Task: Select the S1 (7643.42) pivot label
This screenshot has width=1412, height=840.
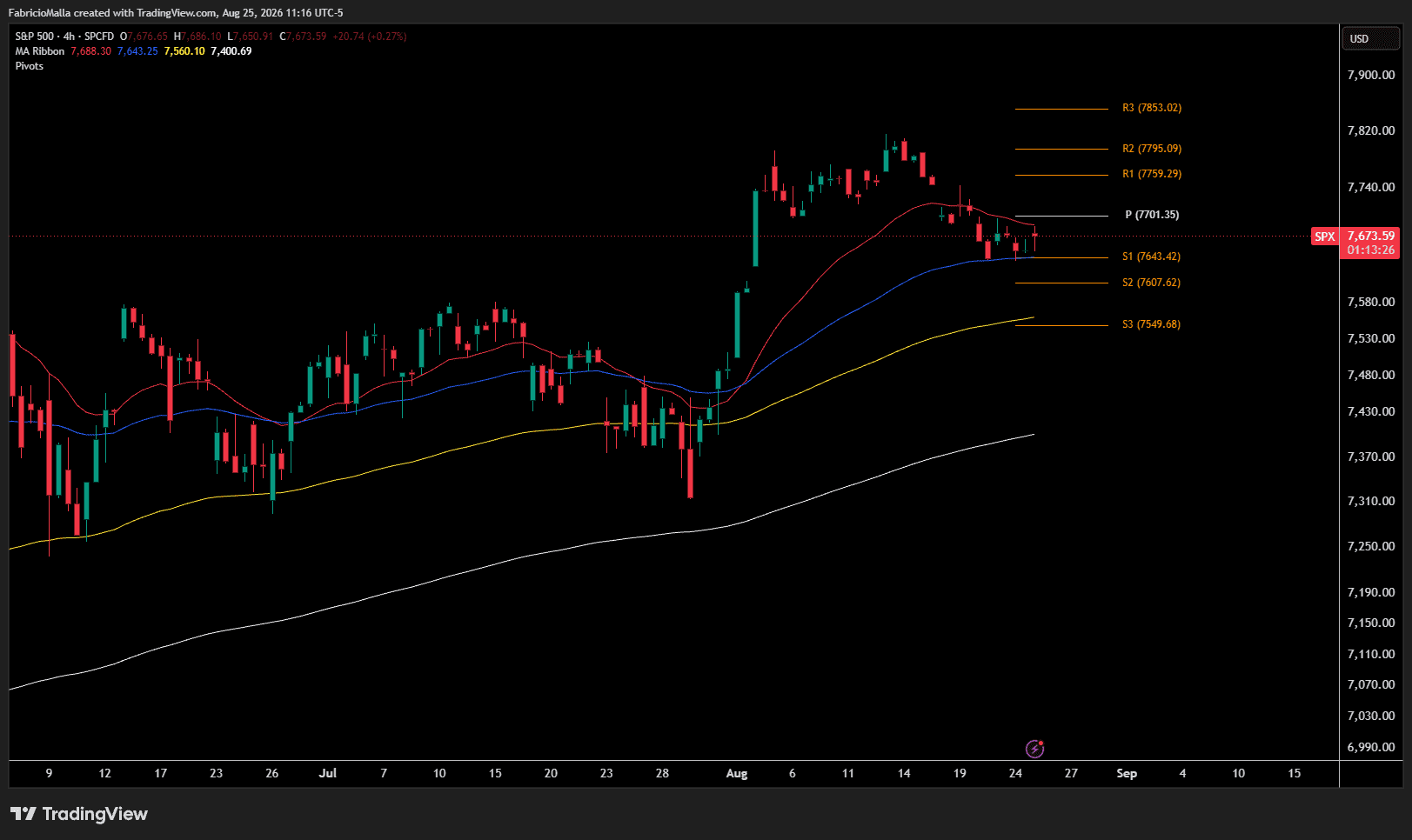Action: 1151,257
